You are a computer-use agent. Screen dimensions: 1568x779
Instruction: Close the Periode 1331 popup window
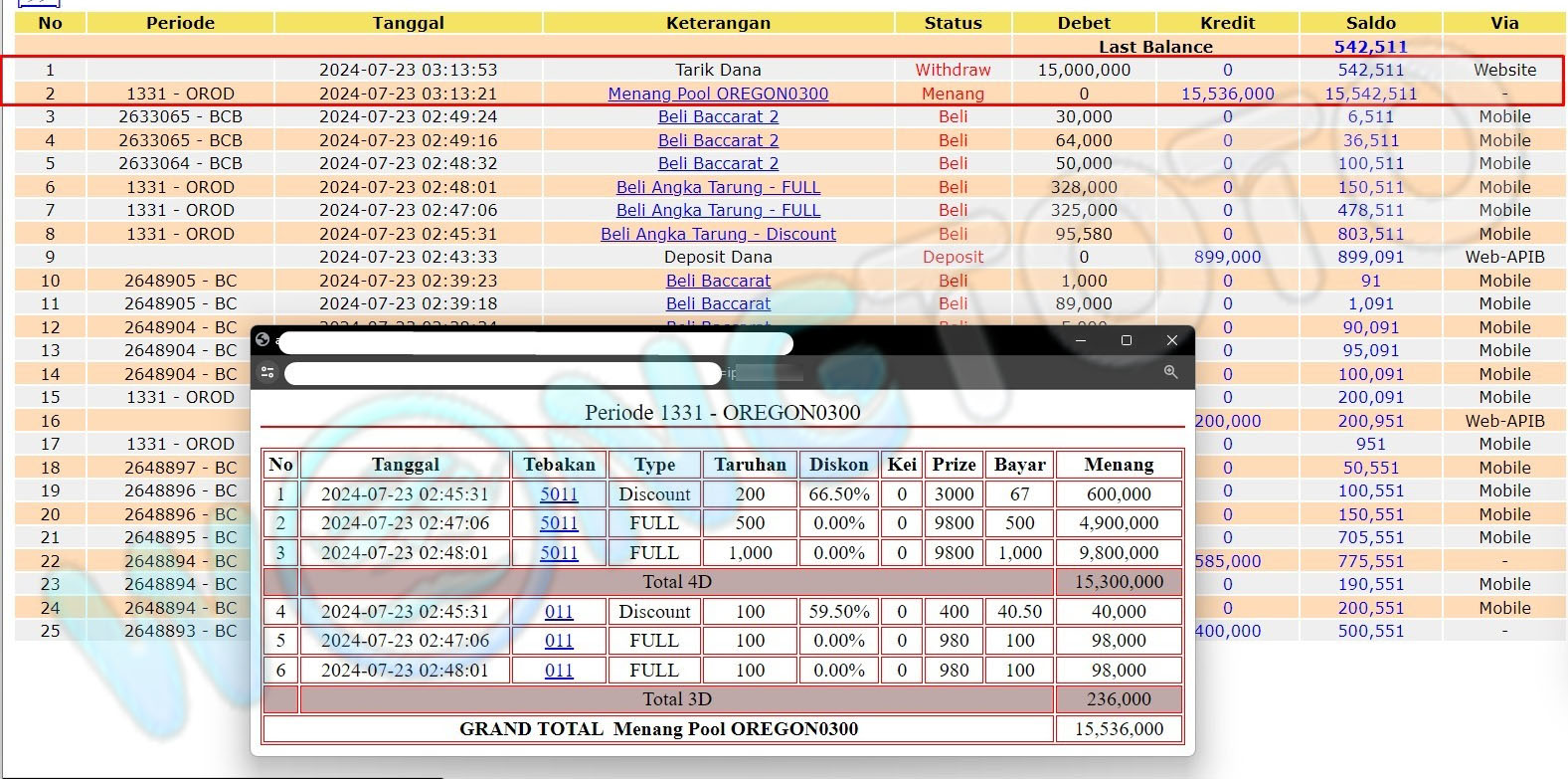[x=1171, y=340]
